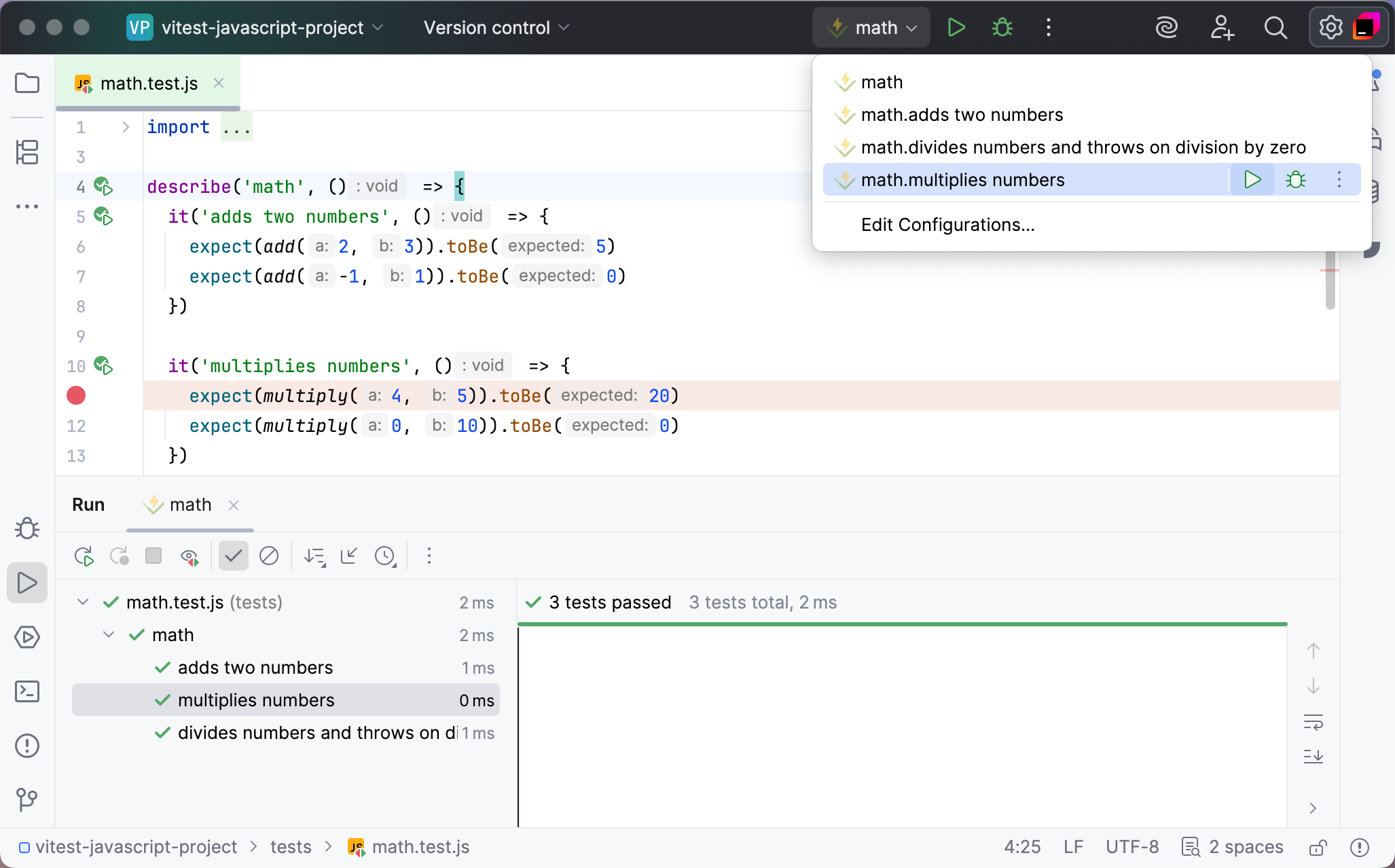Click Edit Configurations... entry
The width and height of the screenshot is (1395, 868).
pyautogui.click(x=947, y=225)
